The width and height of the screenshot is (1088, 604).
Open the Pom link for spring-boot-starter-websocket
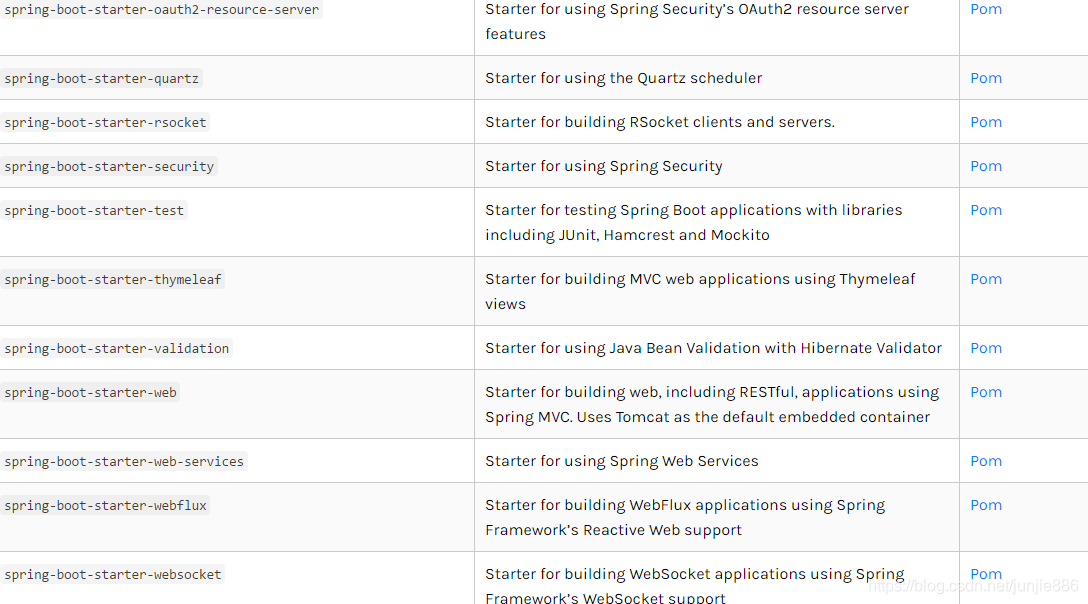(x=986, y=573)
